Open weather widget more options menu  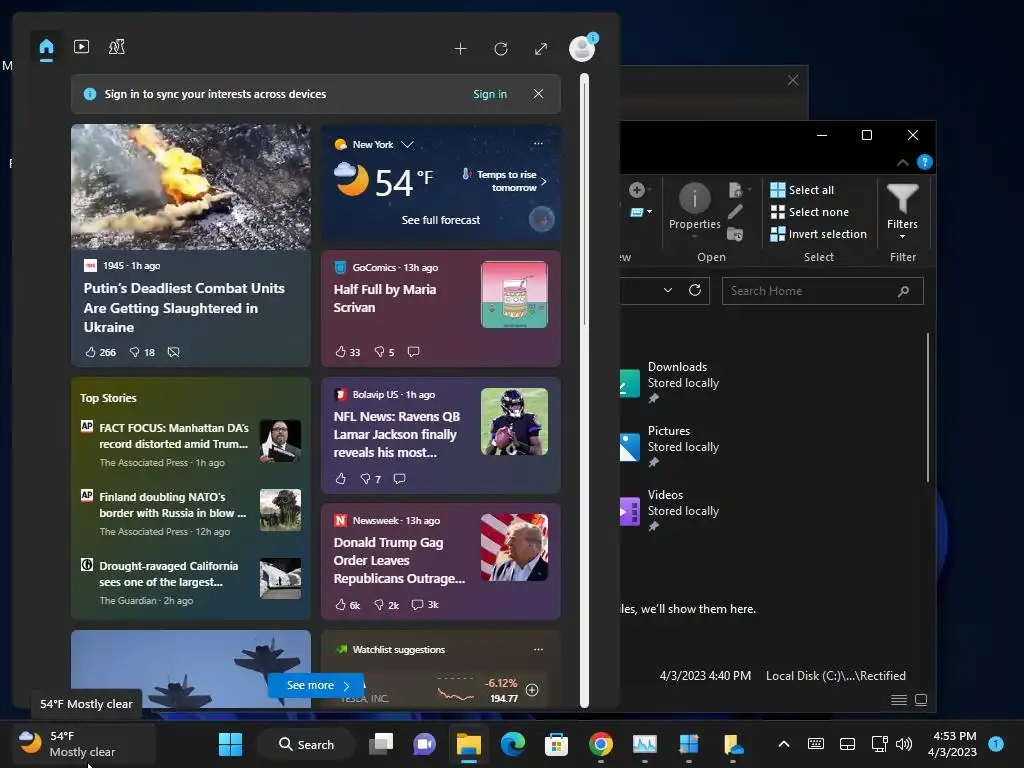tap(538, 144)
